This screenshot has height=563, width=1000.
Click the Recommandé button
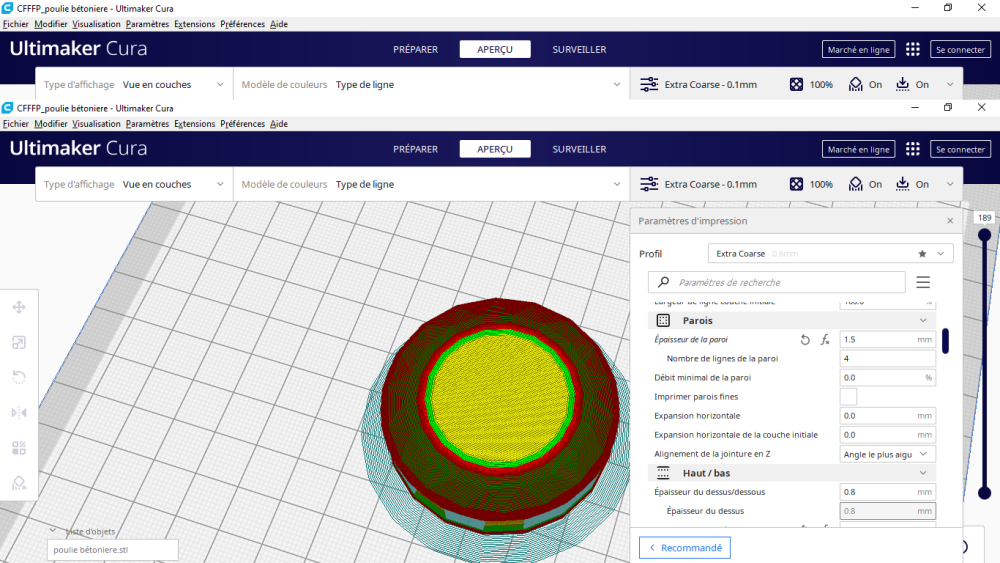[685, 548]
